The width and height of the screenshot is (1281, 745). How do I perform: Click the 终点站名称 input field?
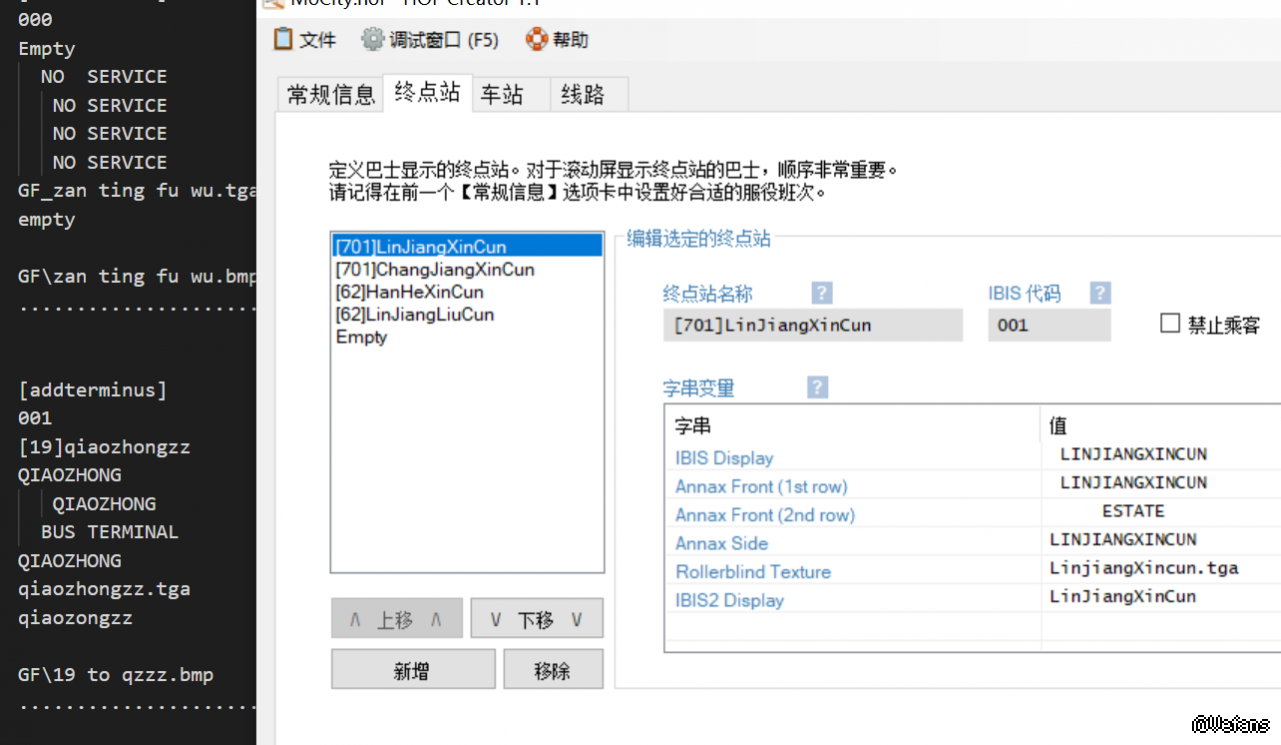(x=813, y=325)
